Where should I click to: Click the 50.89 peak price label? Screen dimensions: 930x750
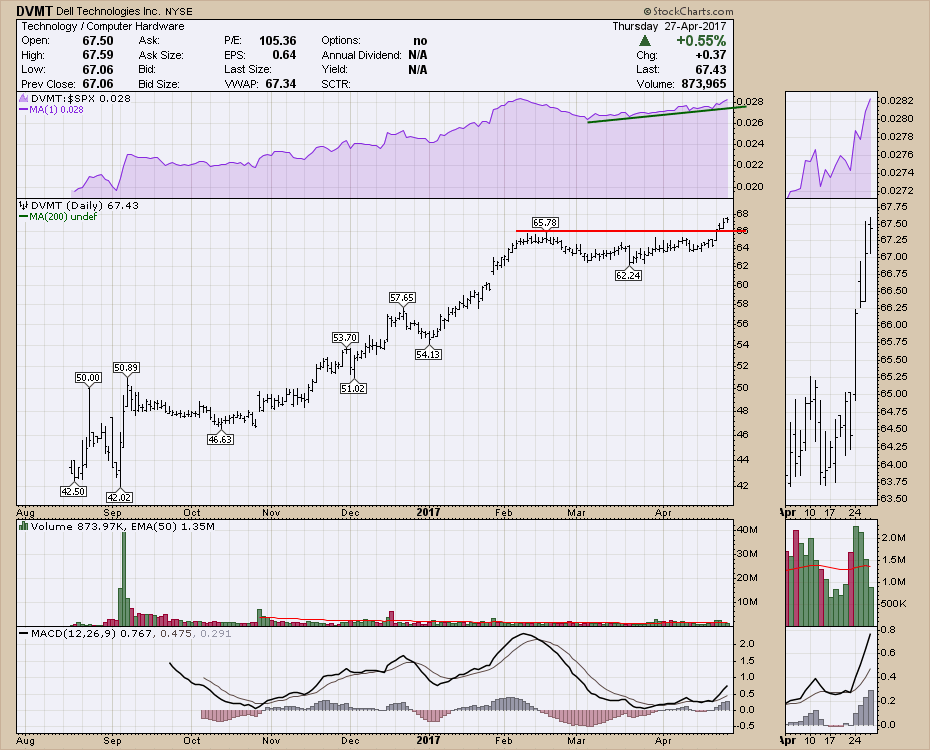coord(126,368)
